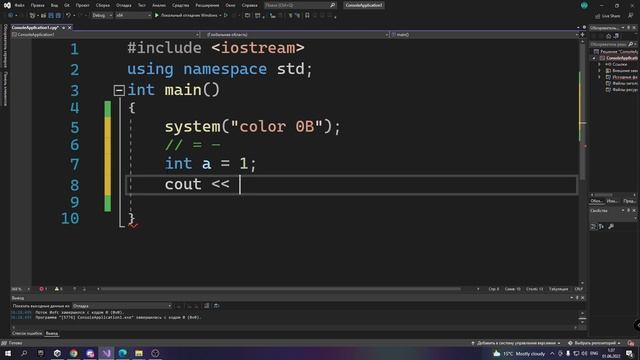Close the Solution Explorer panel
The height and width of the screenshot is (360, 640).
pyautogui.click(x=634, y=28)
